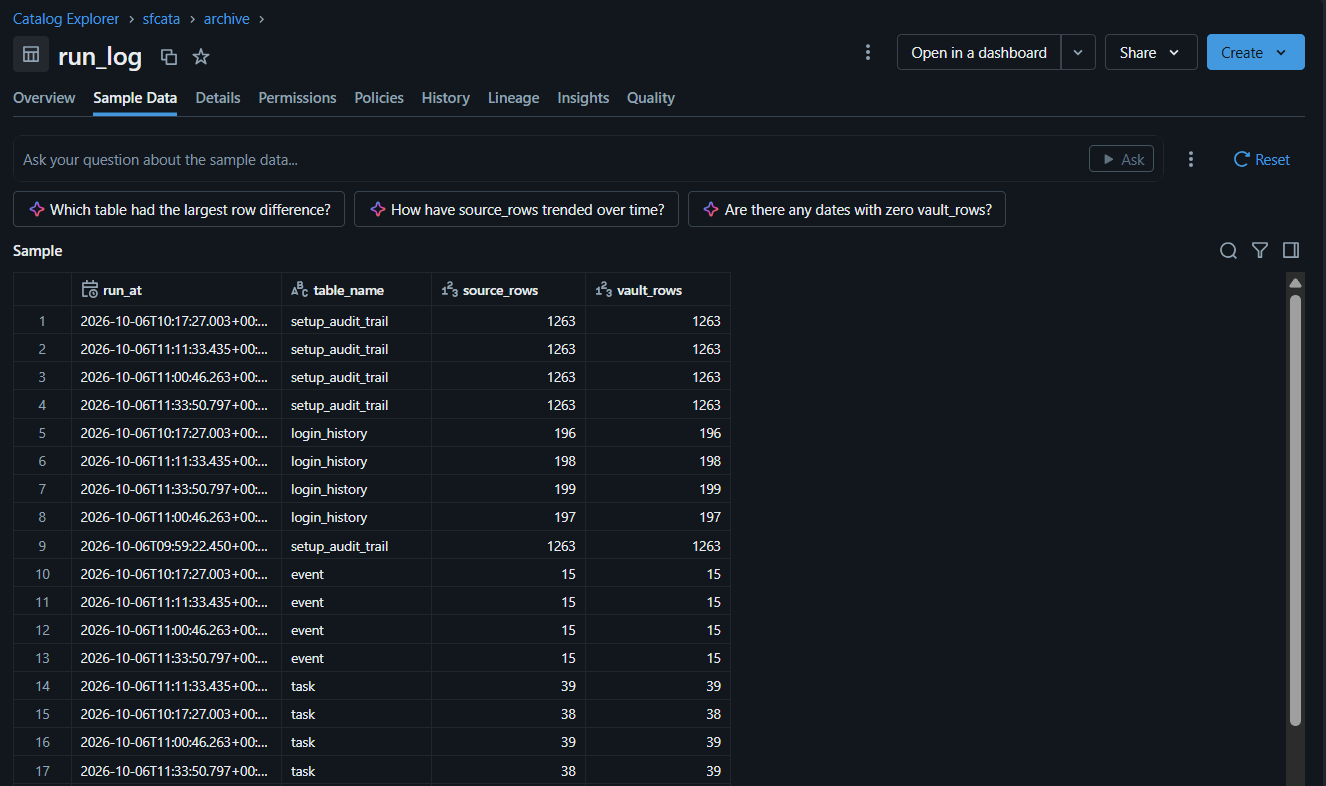
Task: Open the Share dropdown
Action: 1151,52
